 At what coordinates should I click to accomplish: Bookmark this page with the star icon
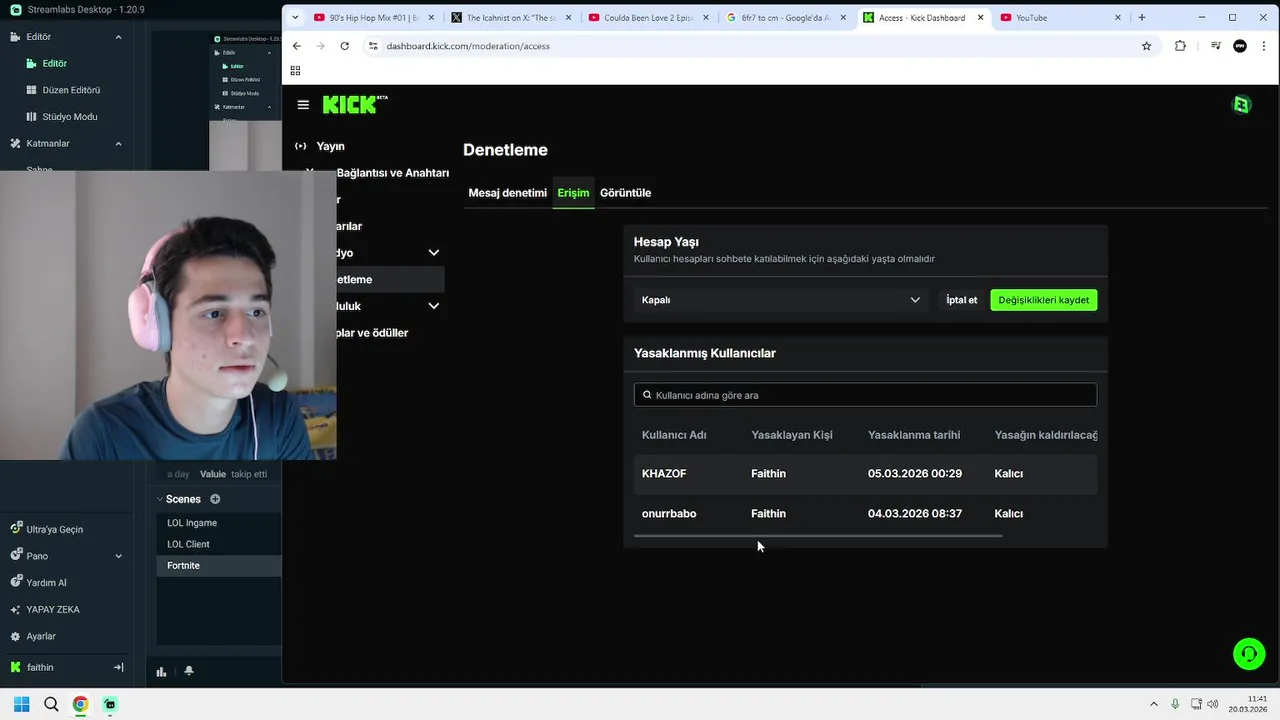coord(1146,46)
